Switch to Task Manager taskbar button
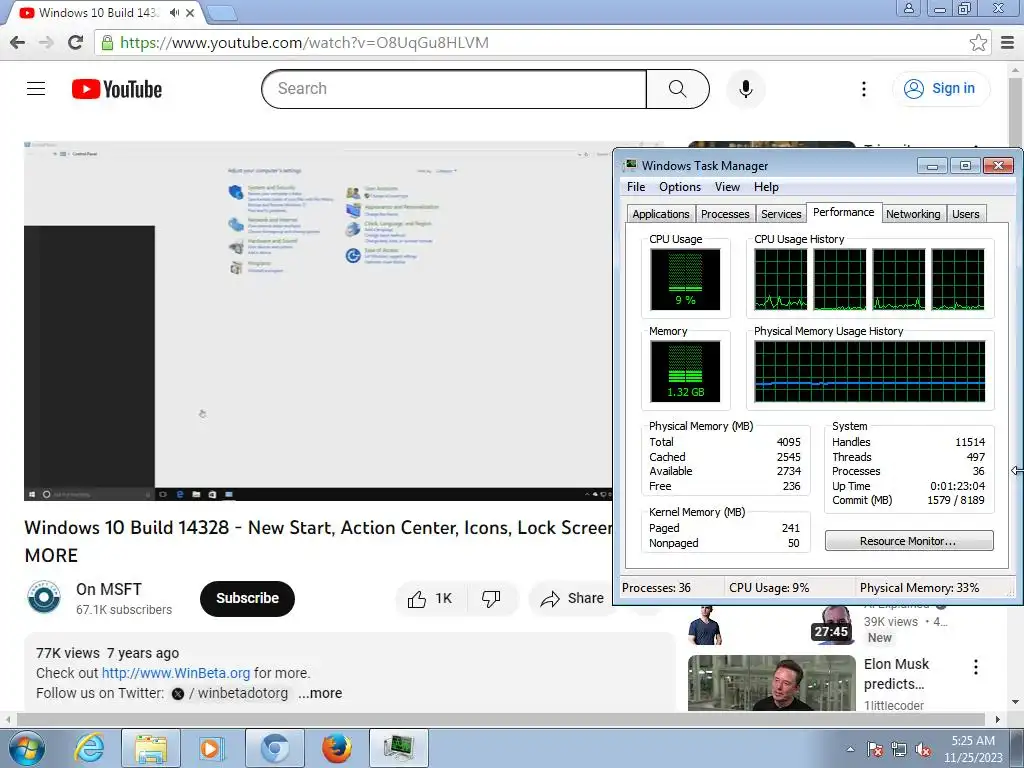Image resolution: width=1024 pixels, height=768 pixels. [x=399, y=748]
